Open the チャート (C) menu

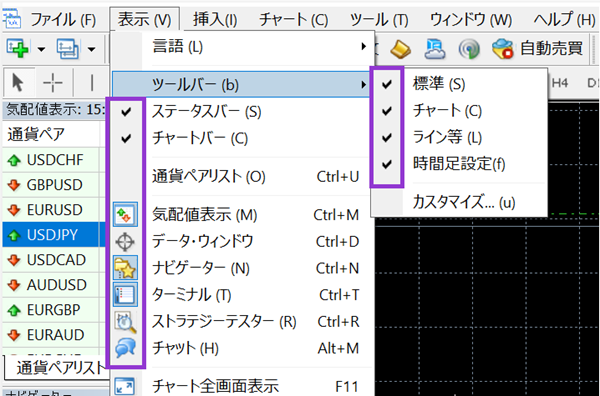[x=293, y=20]
